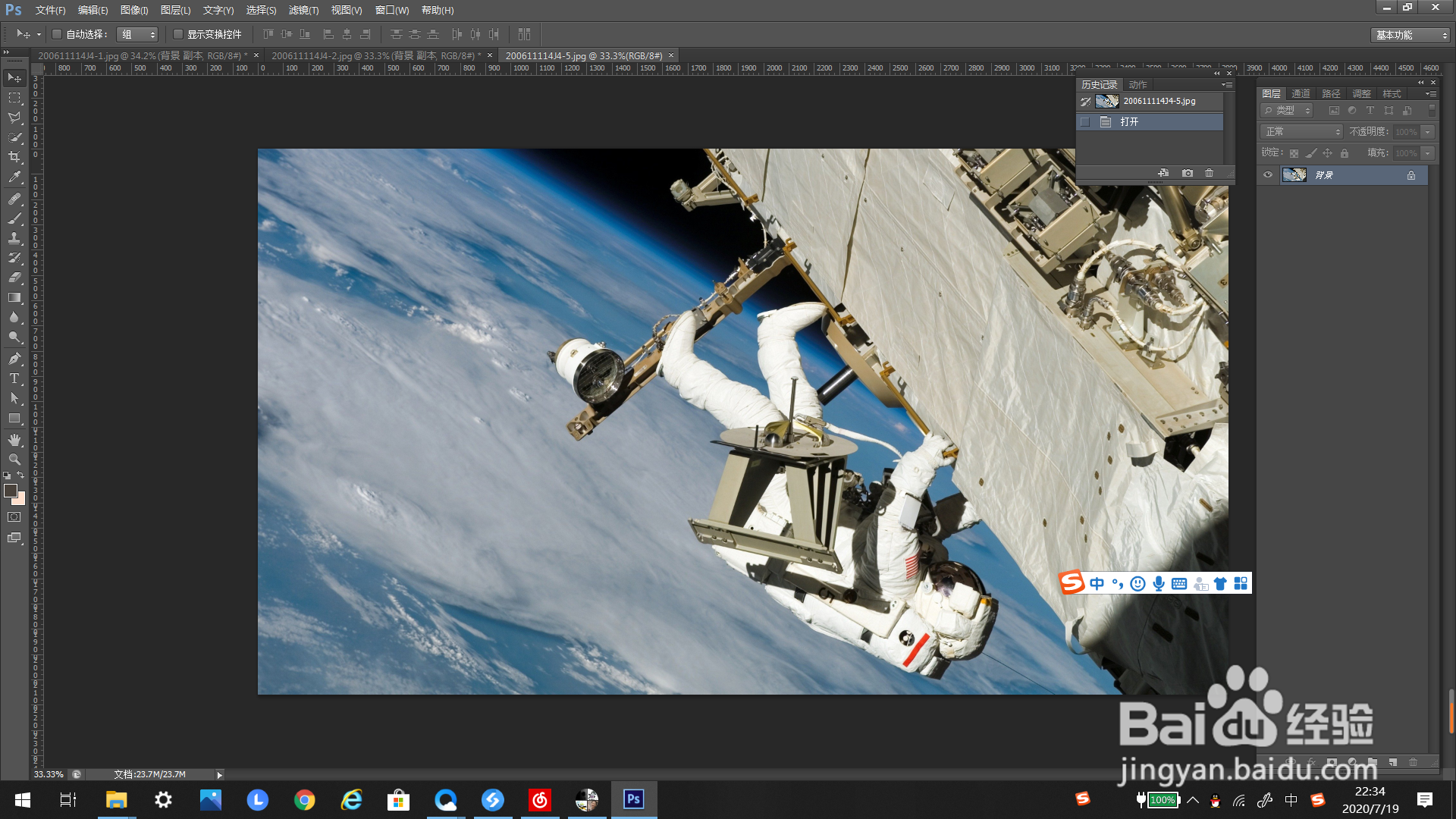Viewport: 1456px width, 819px height.
Task: Select the Eyedropper tool
Action: click(x=14, y=177)
